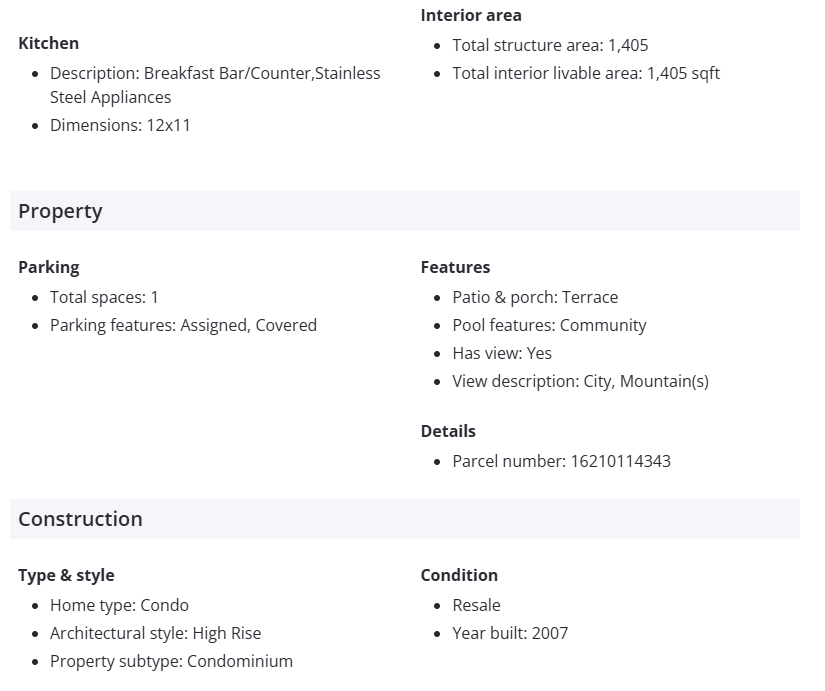The width and height of the screenshot is (825, 691).
Task: Click the Architectural style: High Rise entry
Action: 155,633
